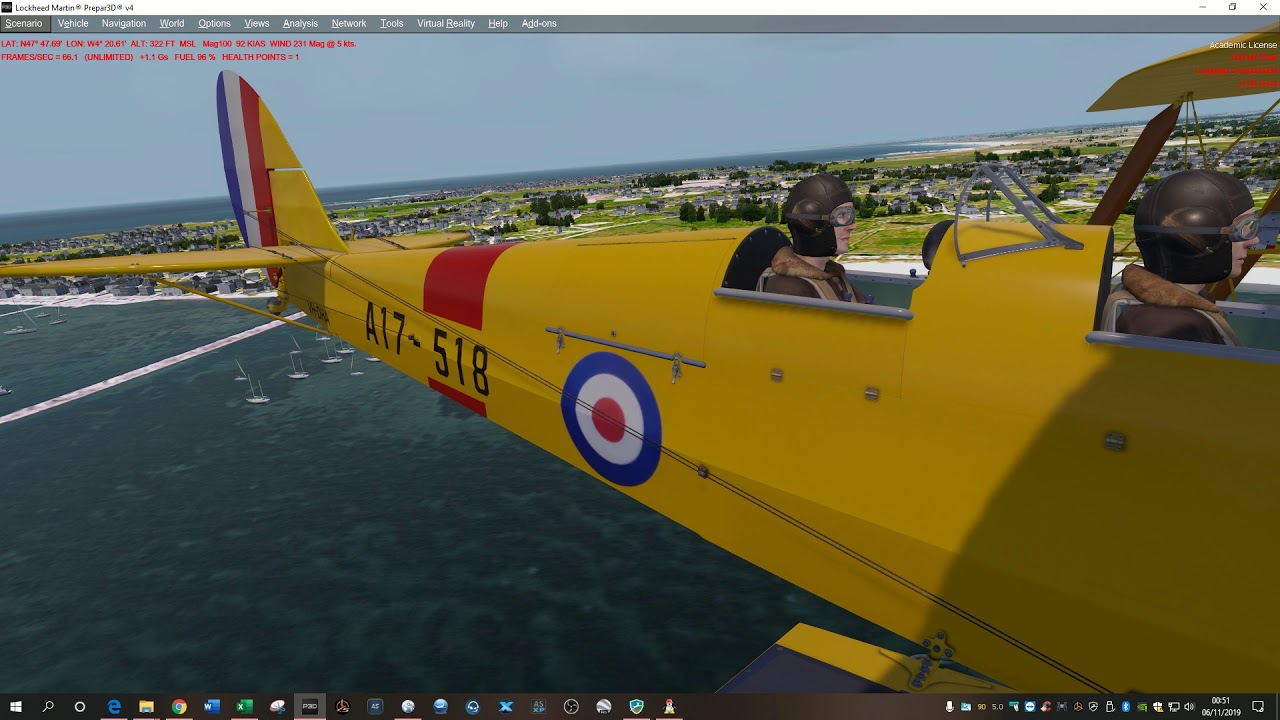Open Windows Security tray icon
Screen dimensions: 1280x720
pyautogui.click(x=1158, y=707)
